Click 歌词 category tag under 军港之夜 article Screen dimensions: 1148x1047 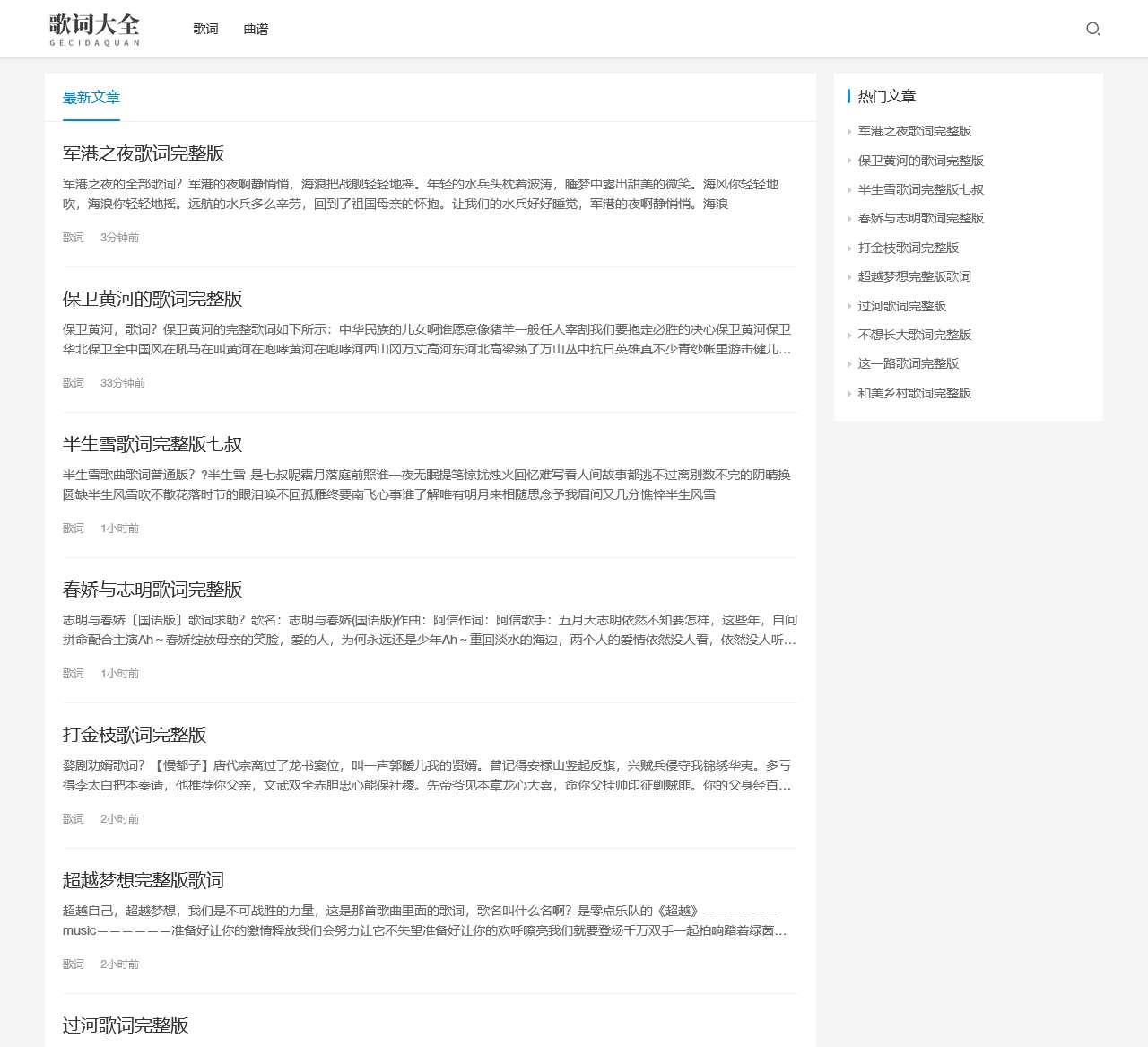(x=74, y=238)
